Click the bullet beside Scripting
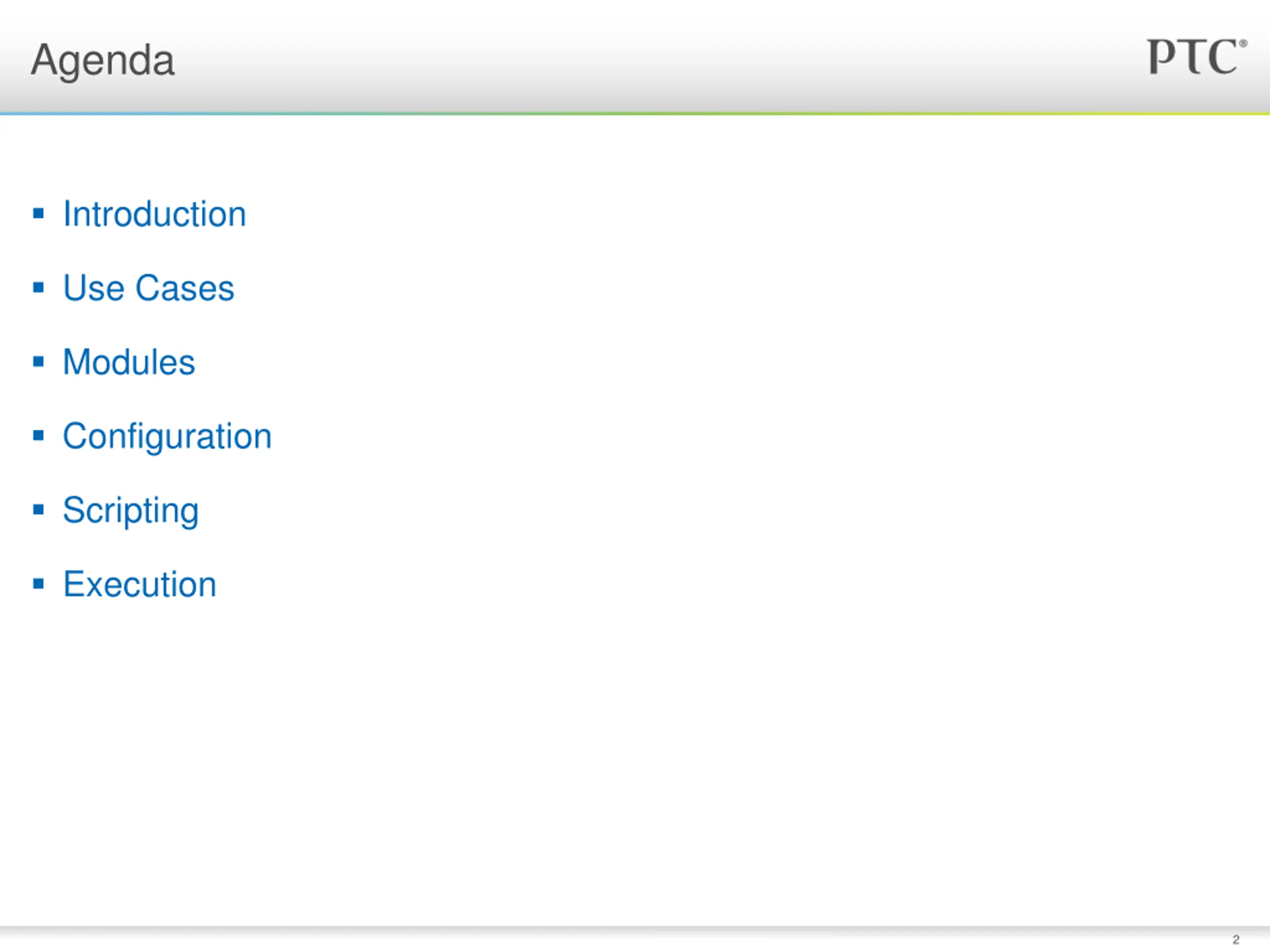The image size is (1270, 952). [39, 510]
